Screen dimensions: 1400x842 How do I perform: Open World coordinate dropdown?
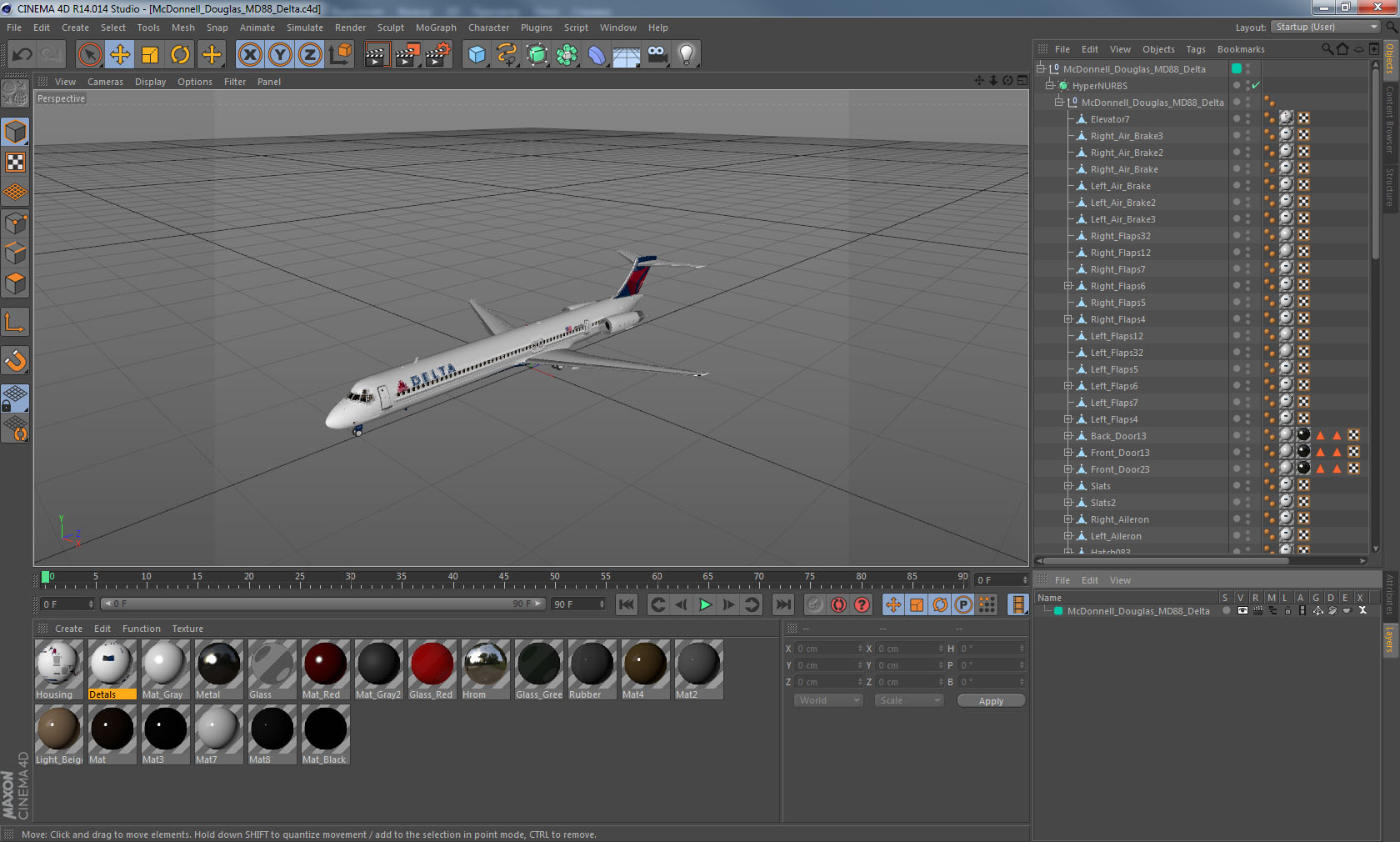click(x=827, y=700)
